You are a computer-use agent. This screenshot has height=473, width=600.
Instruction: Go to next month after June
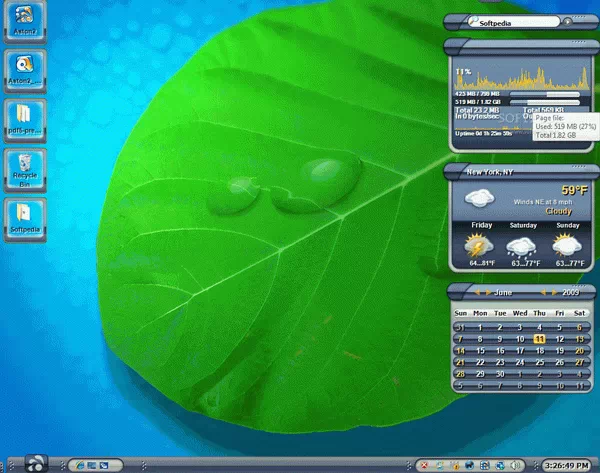(x=488, y=292)
